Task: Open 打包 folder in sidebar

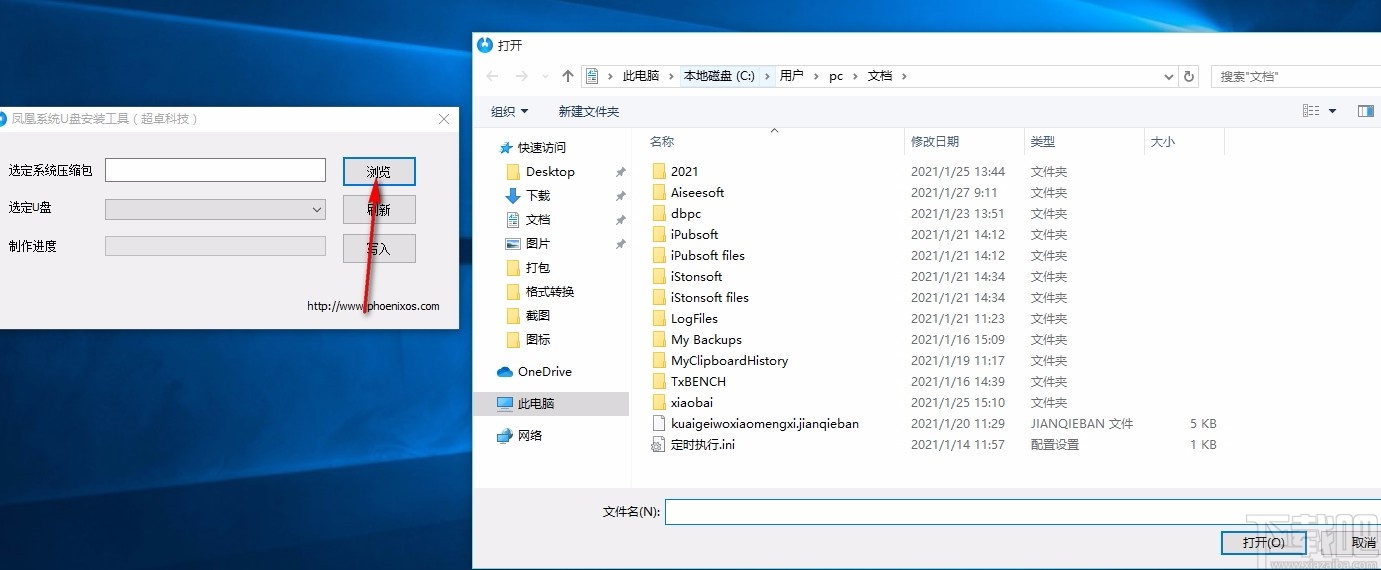Action: 538,268
